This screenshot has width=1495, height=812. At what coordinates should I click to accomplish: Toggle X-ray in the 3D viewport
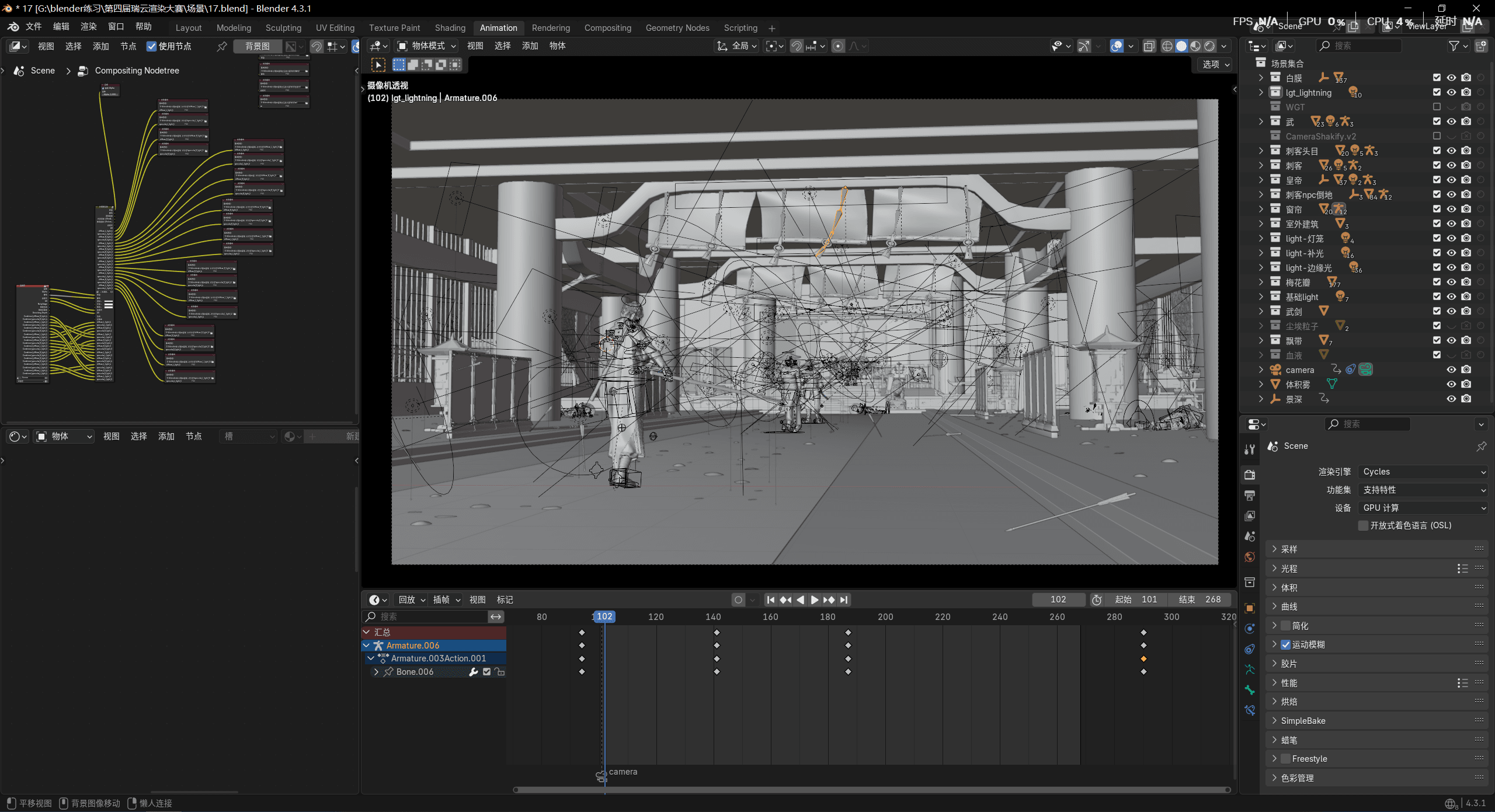tap(1149, 46)
